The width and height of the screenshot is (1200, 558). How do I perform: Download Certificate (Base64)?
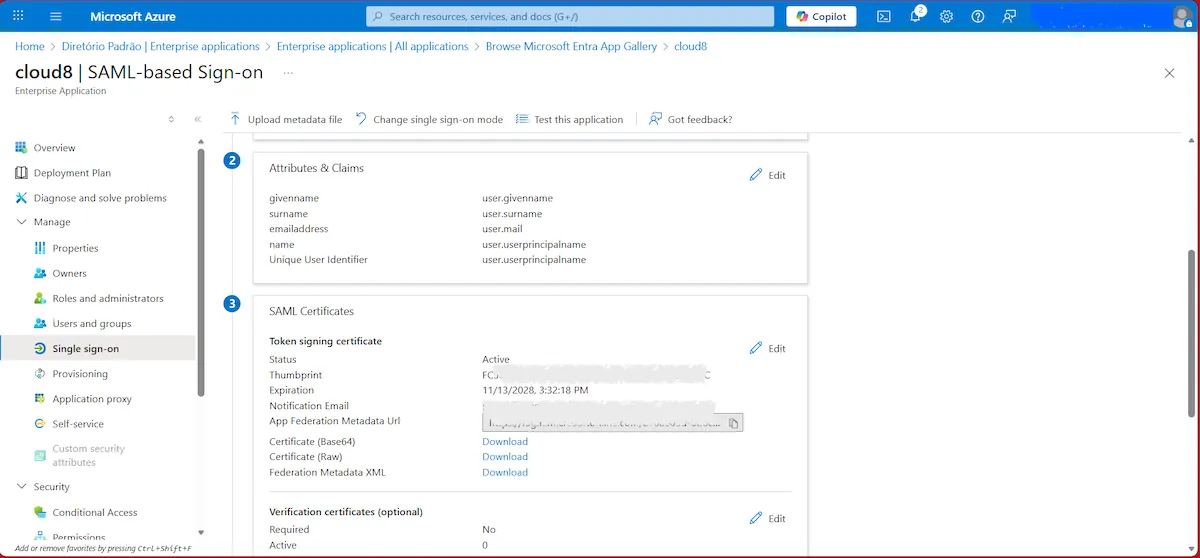(x=505, y=441)
